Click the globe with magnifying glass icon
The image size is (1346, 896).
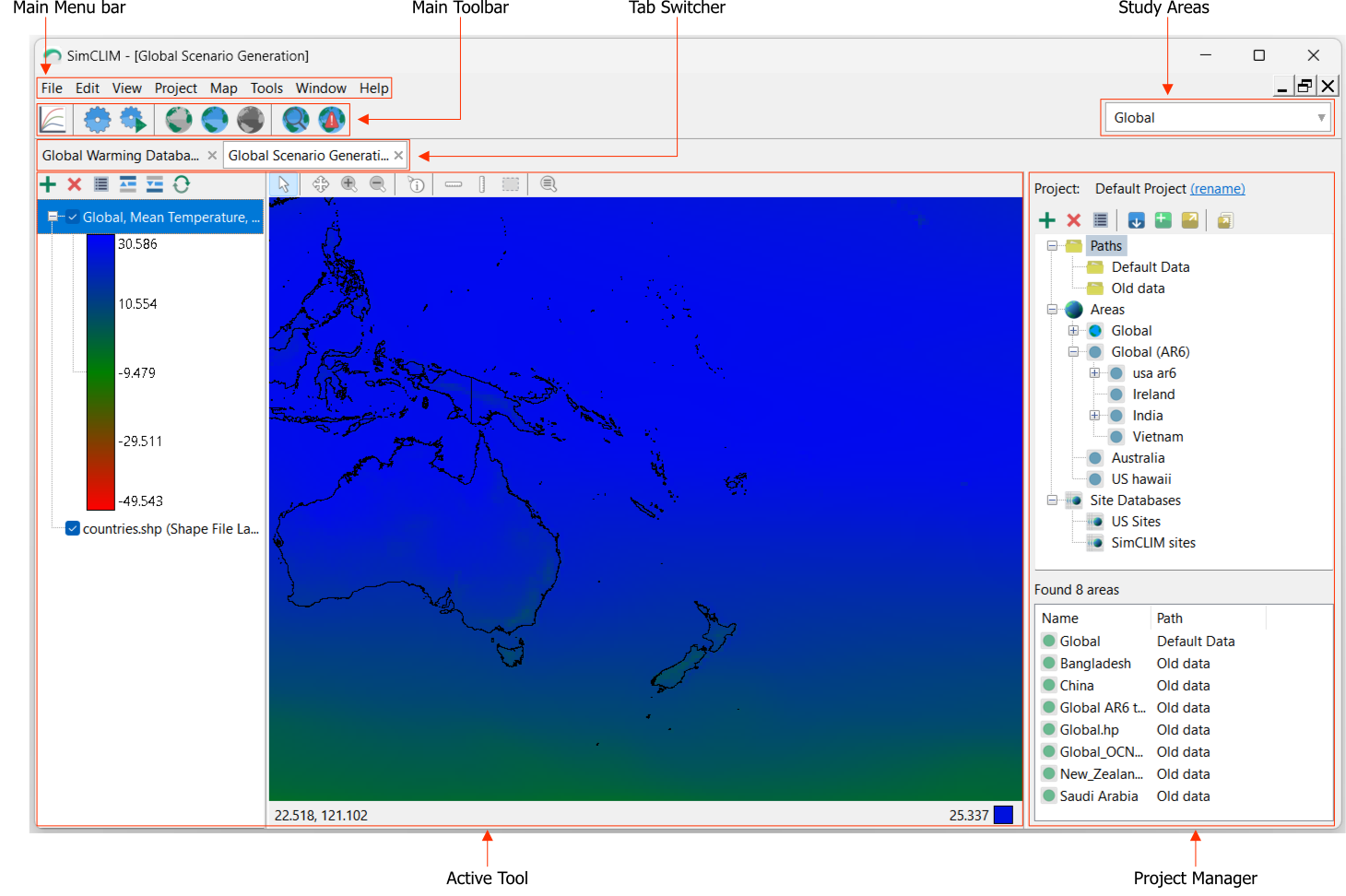tap(295, 120)
